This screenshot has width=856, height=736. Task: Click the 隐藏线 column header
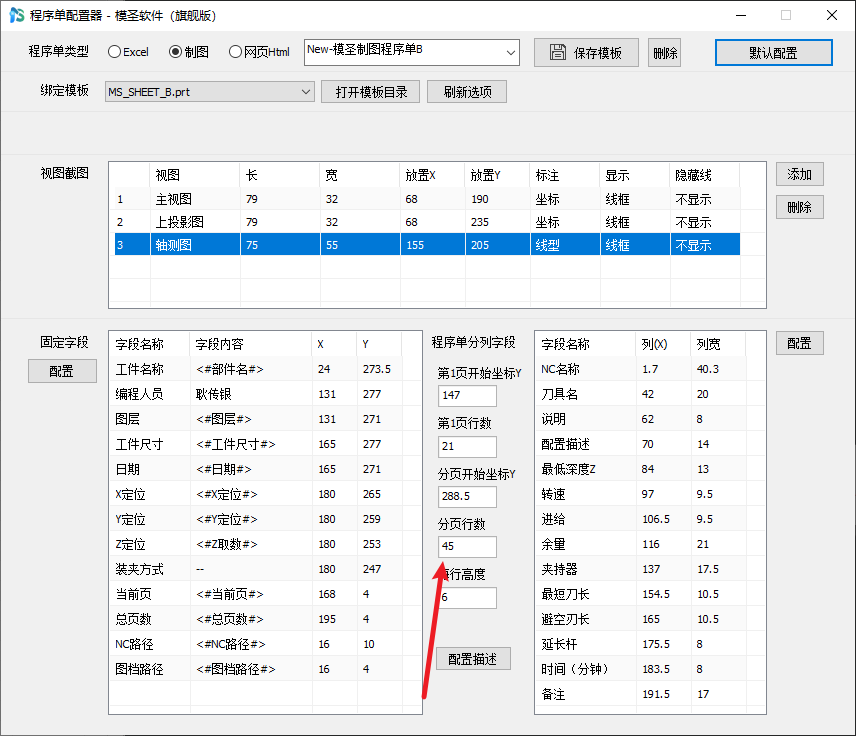[704, 175]
